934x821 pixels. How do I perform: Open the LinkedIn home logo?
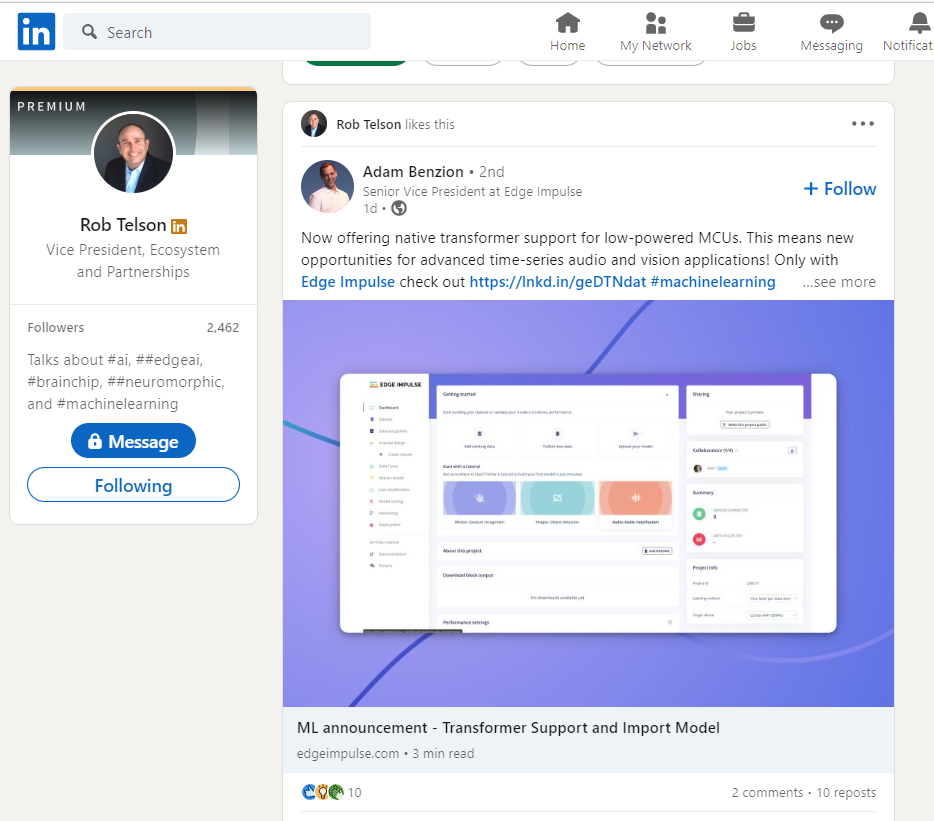tap(36, 32)
